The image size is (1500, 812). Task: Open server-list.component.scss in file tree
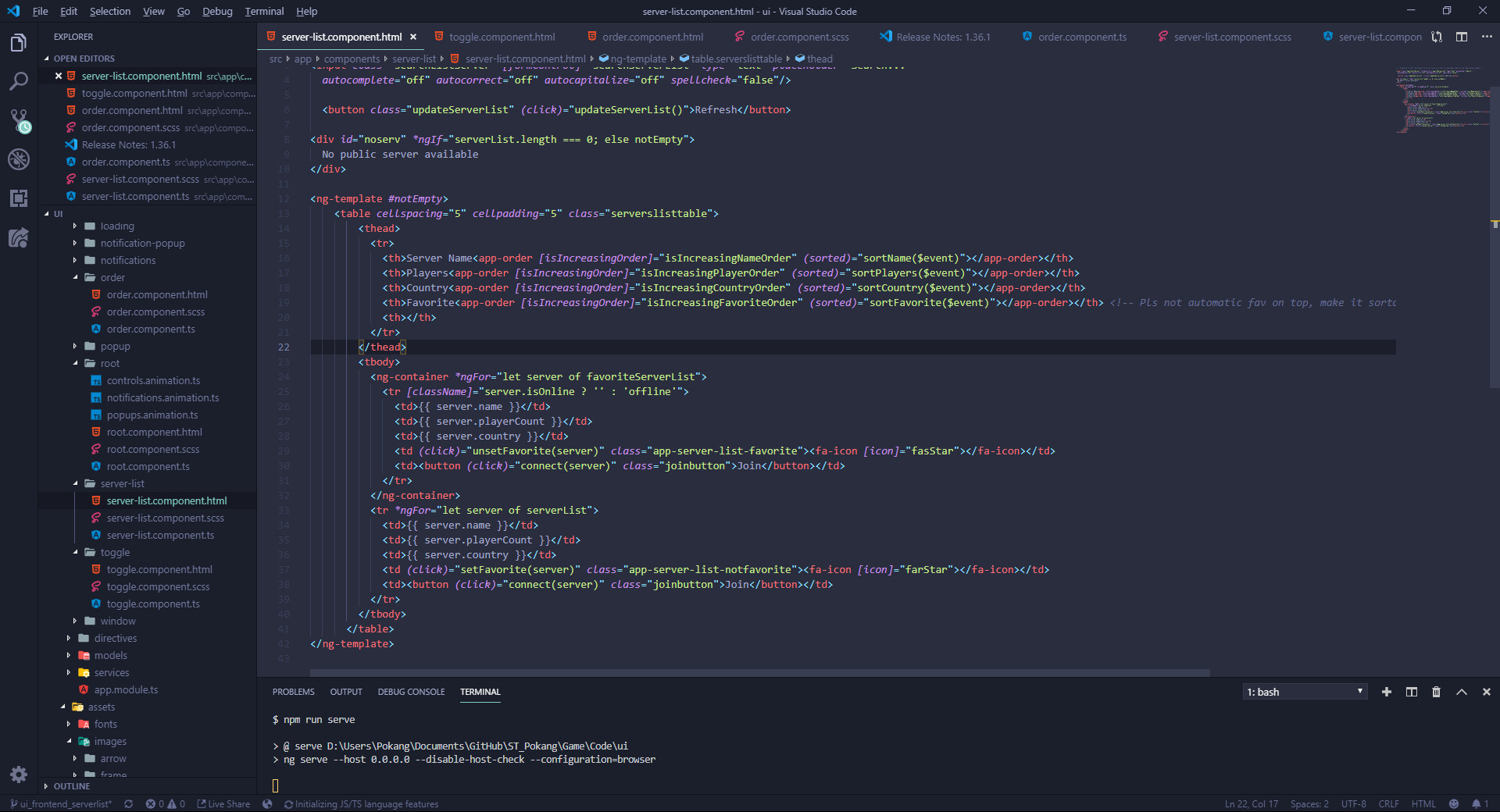(x=165, y=518)
